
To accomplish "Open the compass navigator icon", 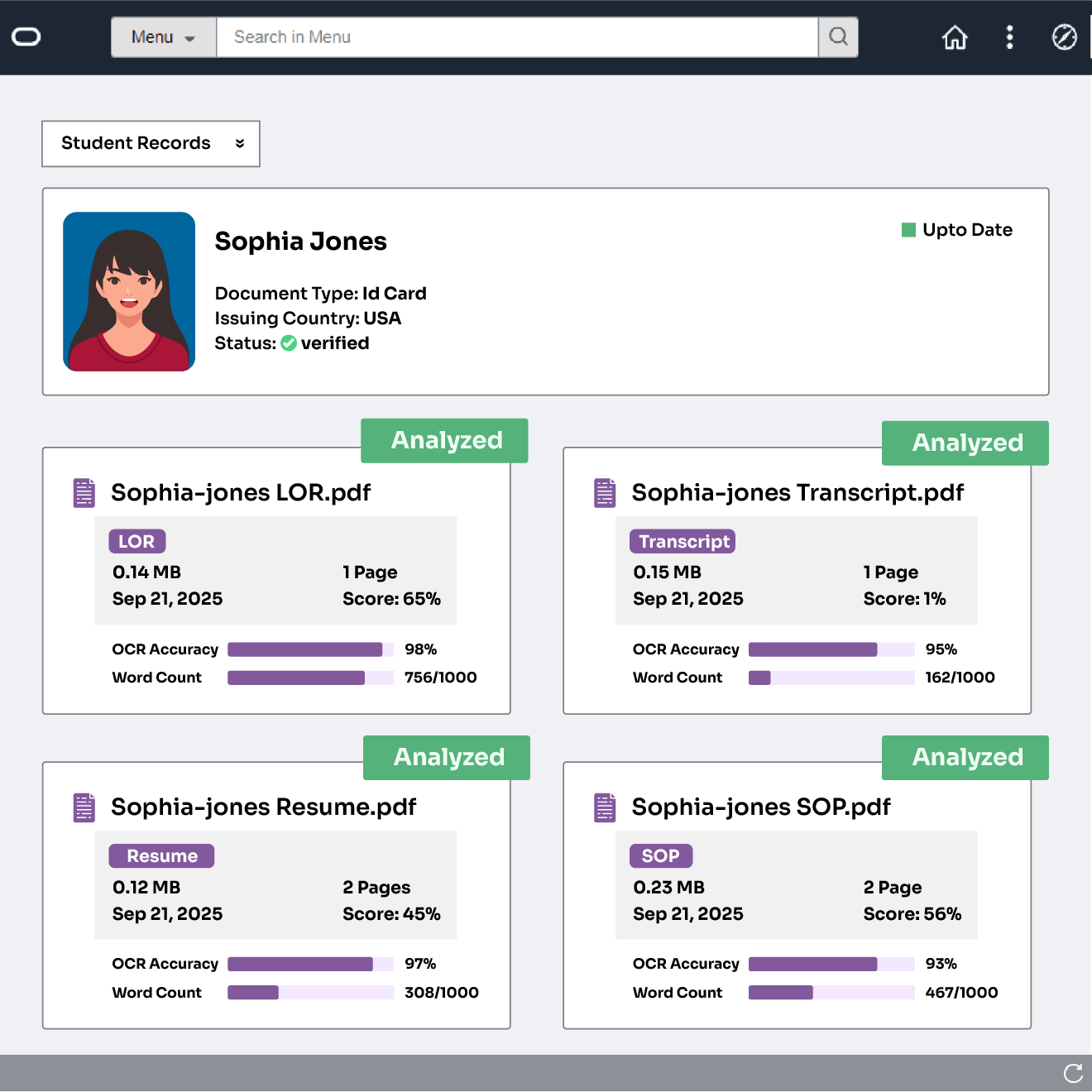I will (1064, 37).
